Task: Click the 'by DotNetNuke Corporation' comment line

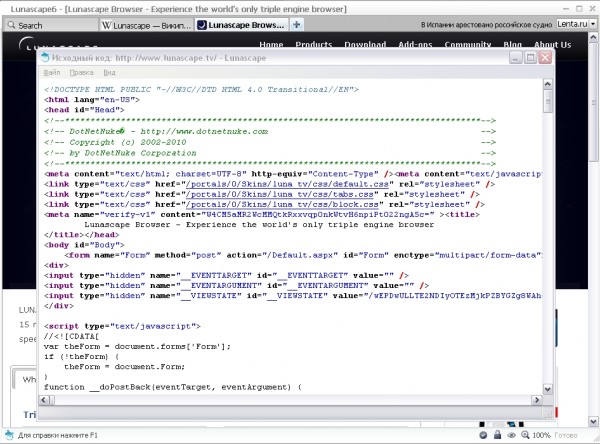Action: (x=120, y=153)
